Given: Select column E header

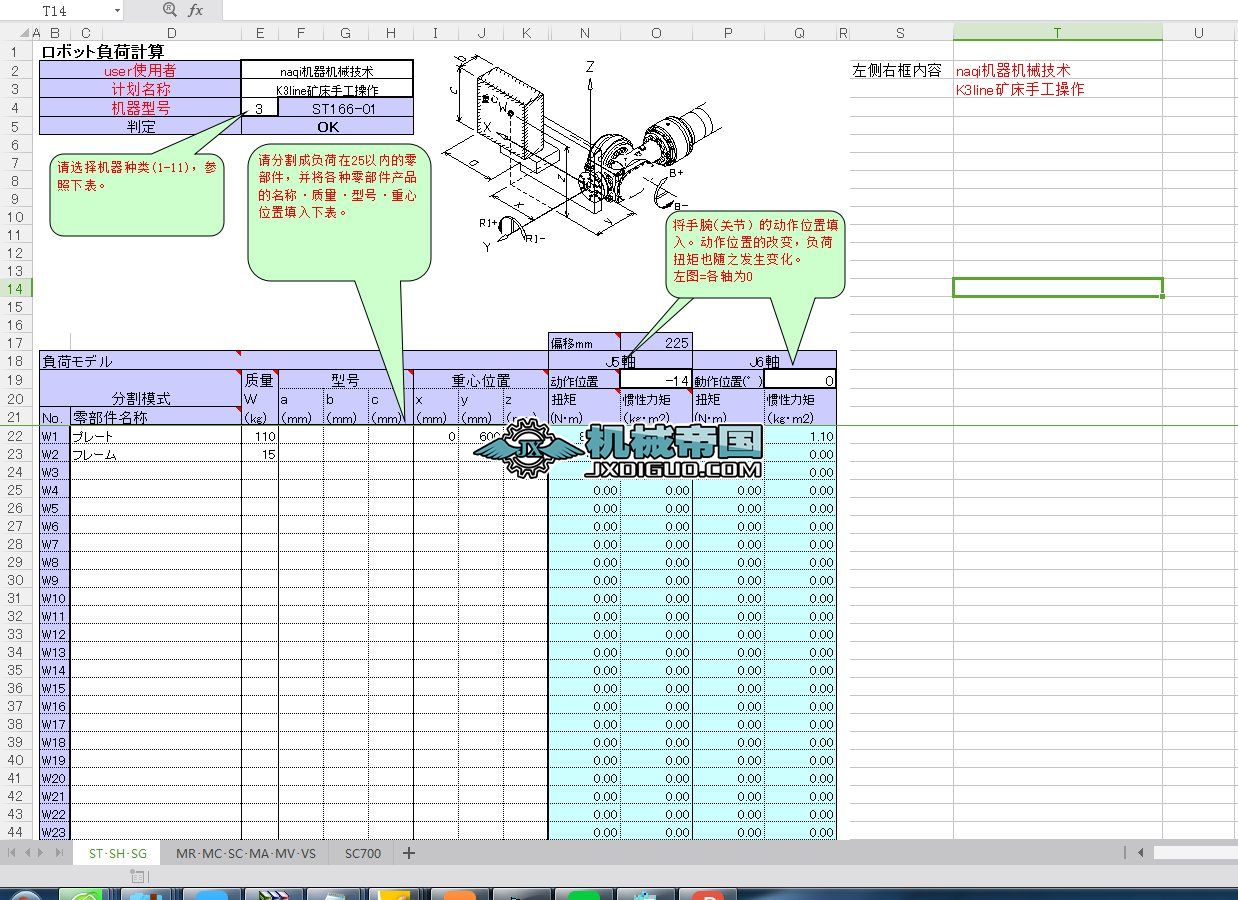Looking at the screenshot, I should pyautogui.click(x=260, y=33).
